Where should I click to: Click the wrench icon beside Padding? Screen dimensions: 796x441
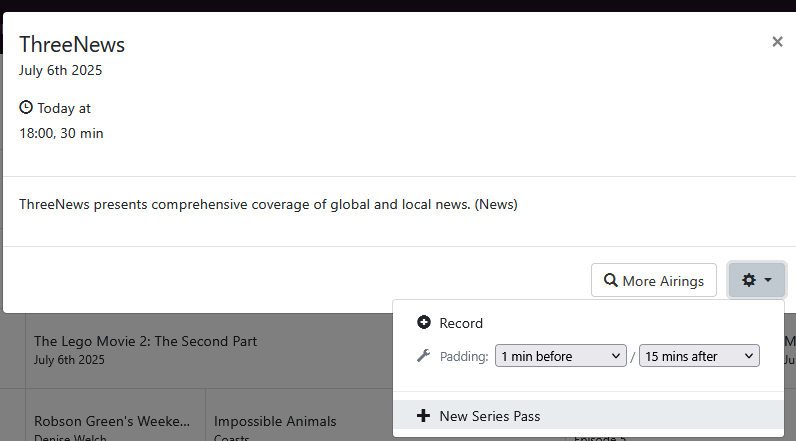pos(424,356)
